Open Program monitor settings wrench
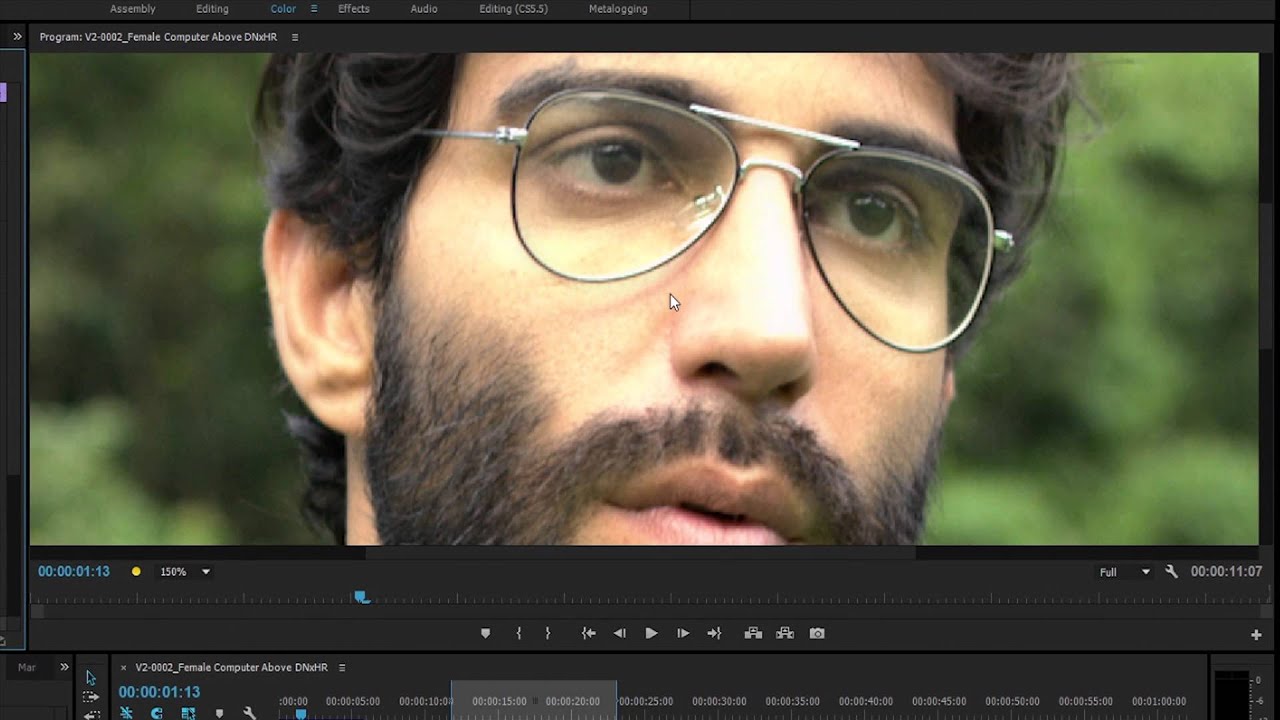The height and width of the screenshot is (720, 1280). point(1171,572)
